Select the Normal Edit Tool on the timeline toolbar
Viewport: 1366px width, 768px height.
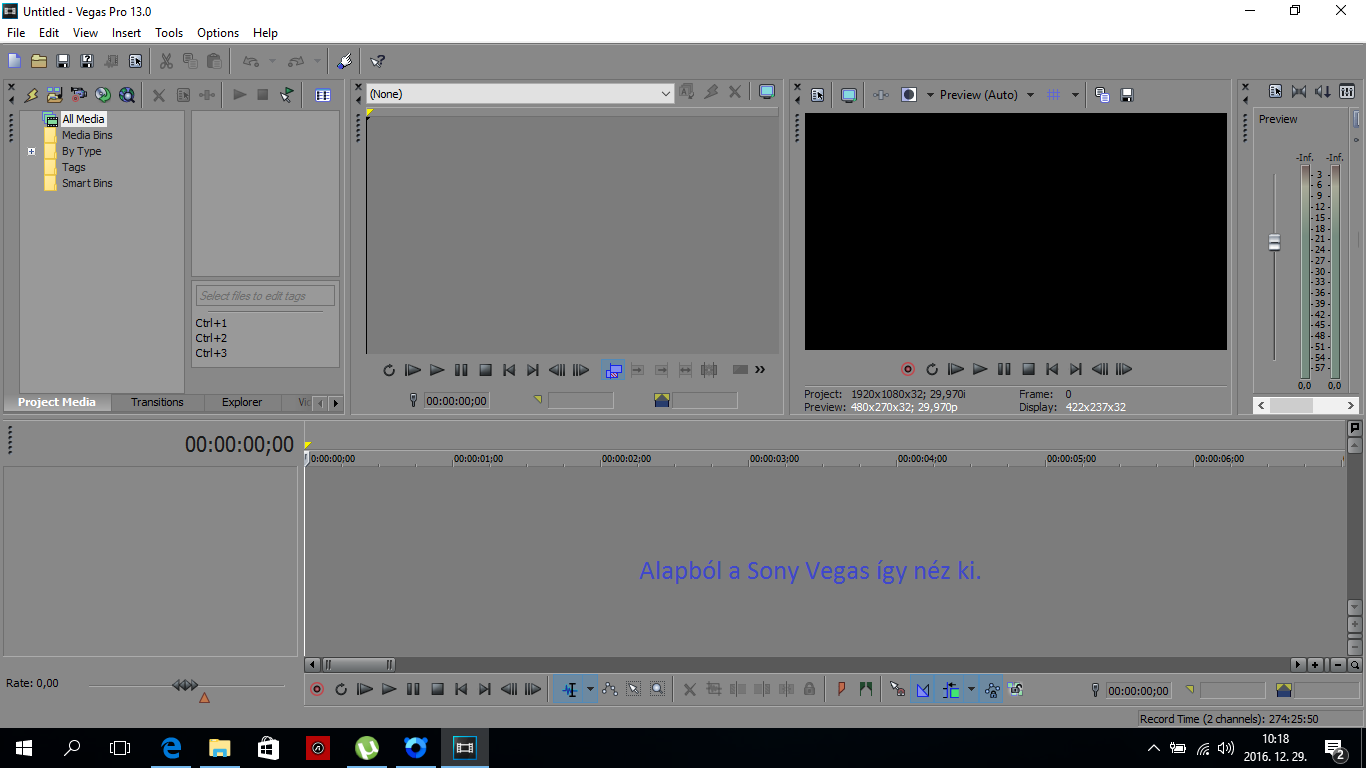[x=570, y=689]
